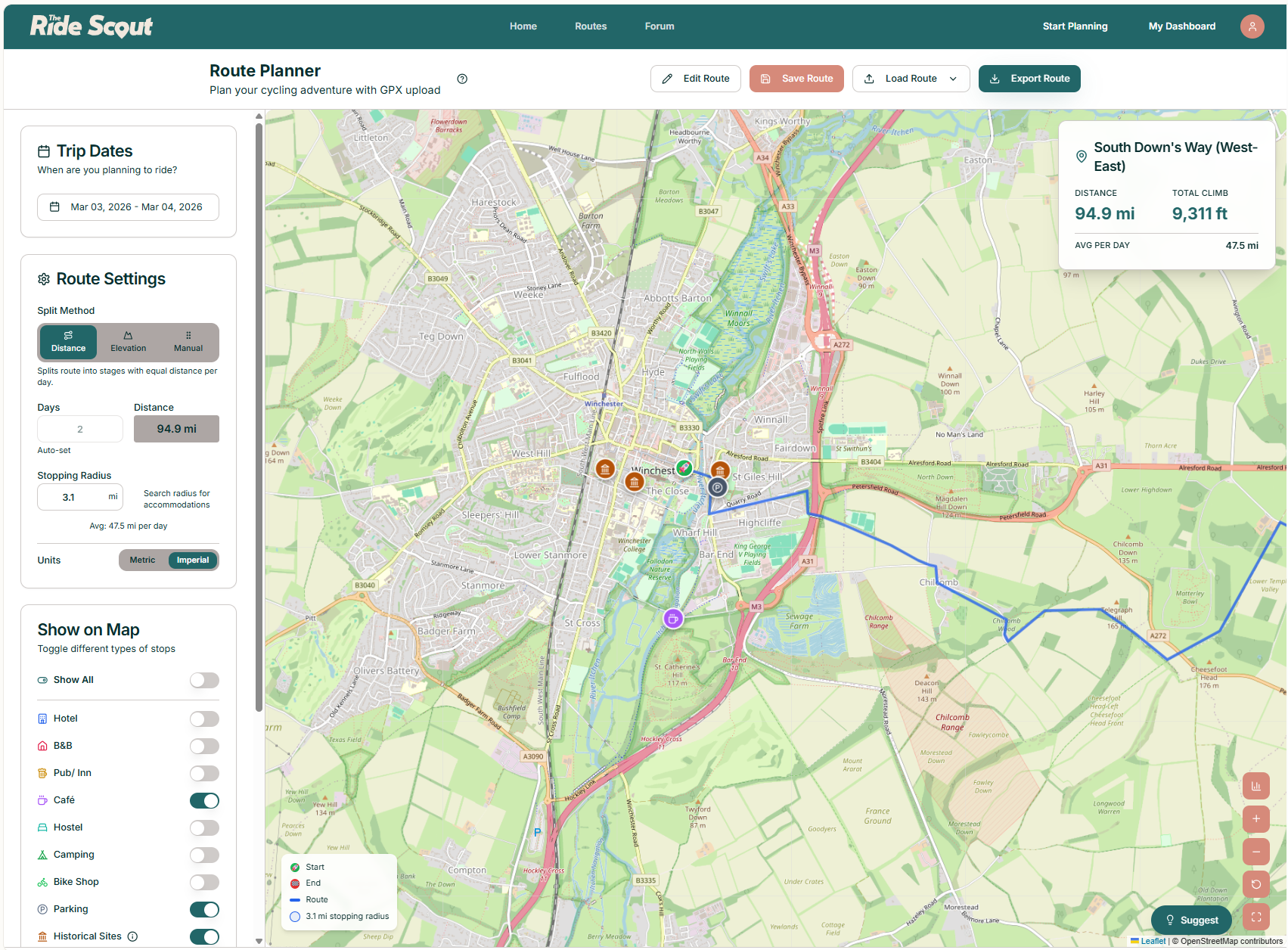Click the sidebar scrollbar down arrow

tap(259, 941)
